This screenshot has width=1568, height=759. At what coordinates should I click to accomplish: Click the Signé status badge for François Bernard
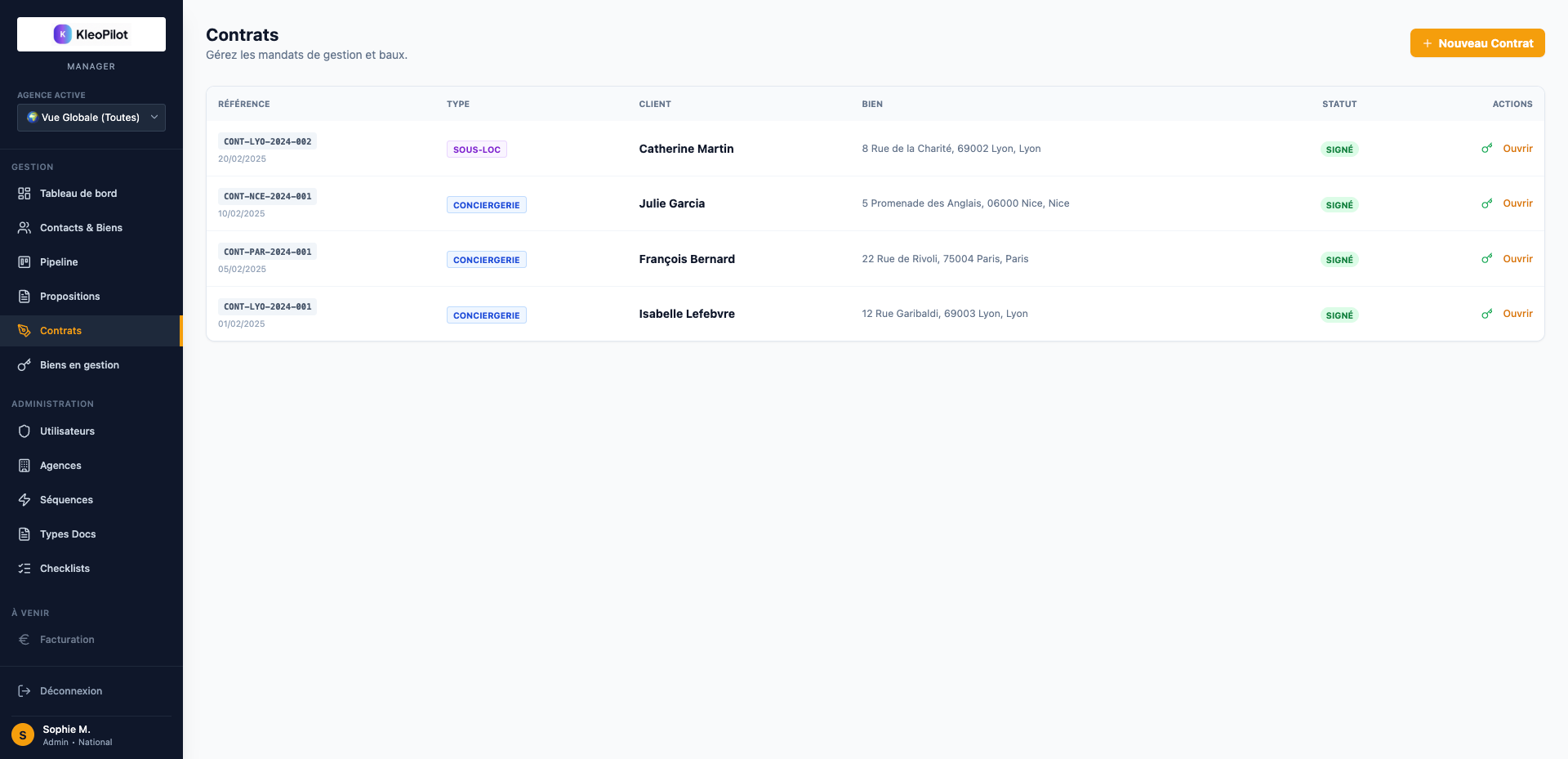coord(1339,260)
